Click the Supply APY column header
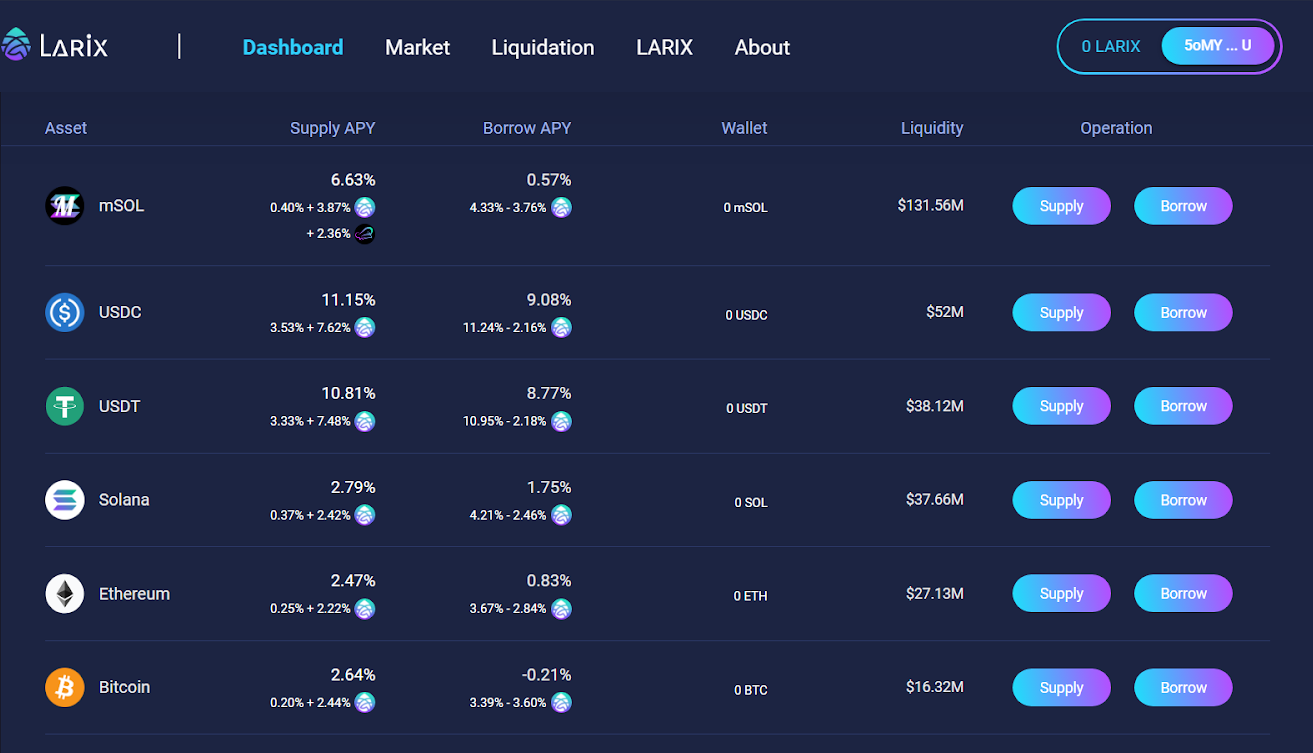Image resolution: width=1313 pixels, height=753 pixels. [x=333, y=128]
